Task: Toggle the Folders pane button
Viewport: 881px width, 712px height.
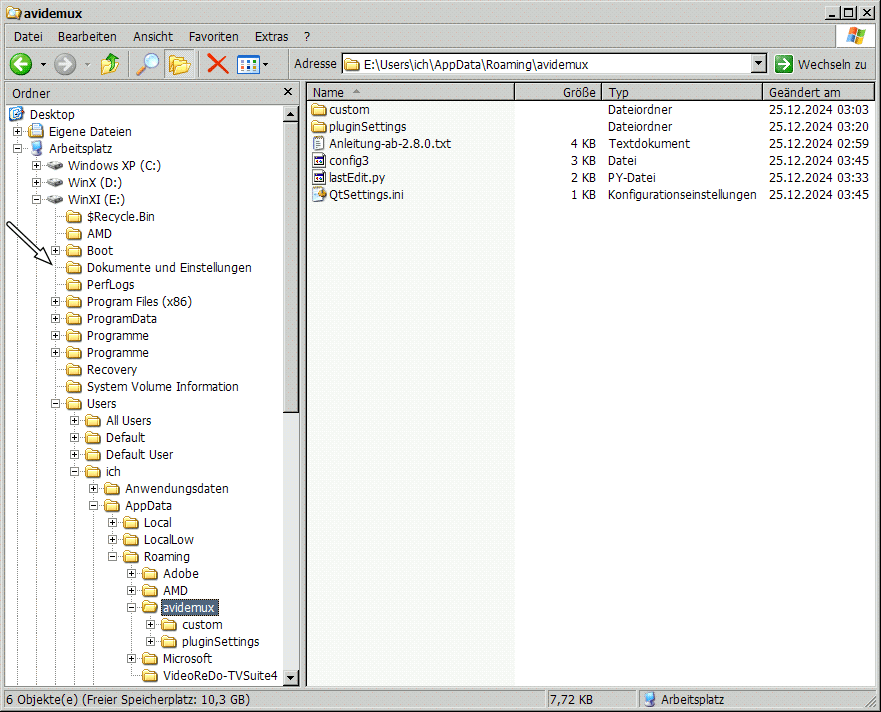Action: click(x=179, y=65)
